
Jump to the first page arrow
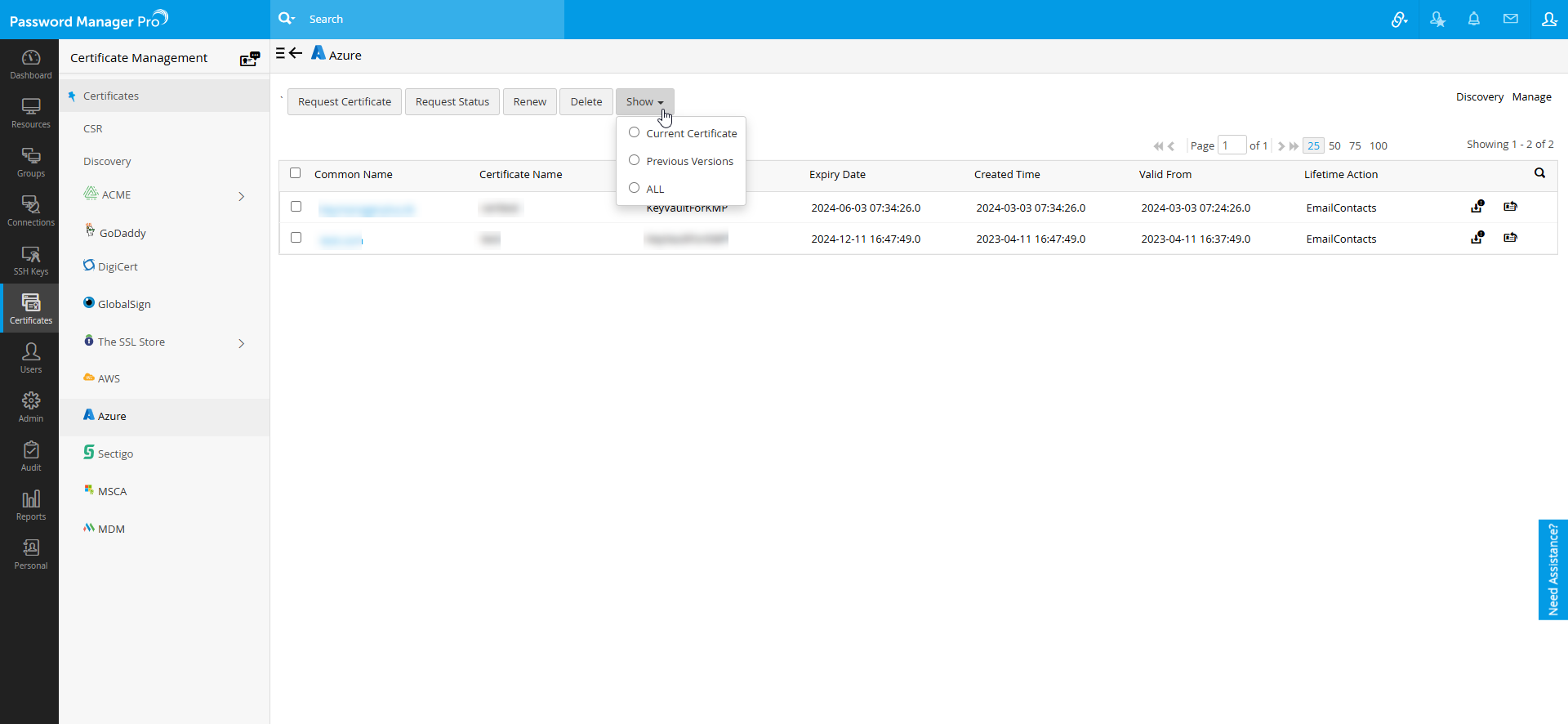coord(1158,146)
